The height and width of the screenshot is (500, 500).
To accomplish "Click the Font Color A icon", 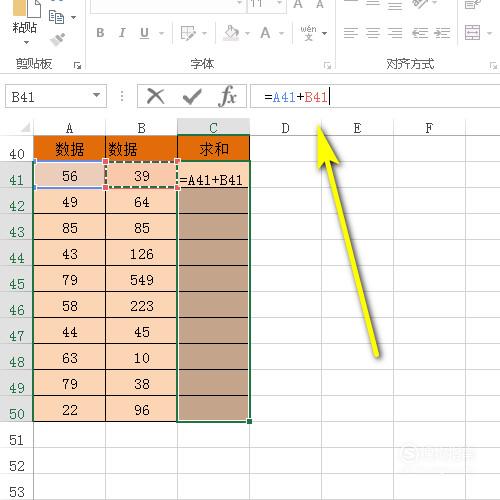I will pyautogui.click(x=265, y=33).
